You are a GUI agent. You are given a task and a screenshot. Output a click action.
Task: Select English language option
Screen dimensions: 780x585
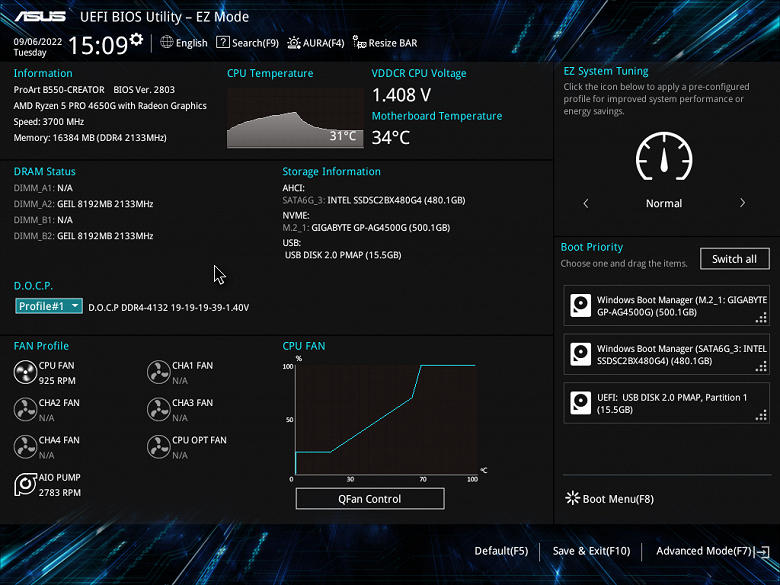[192, 43]
